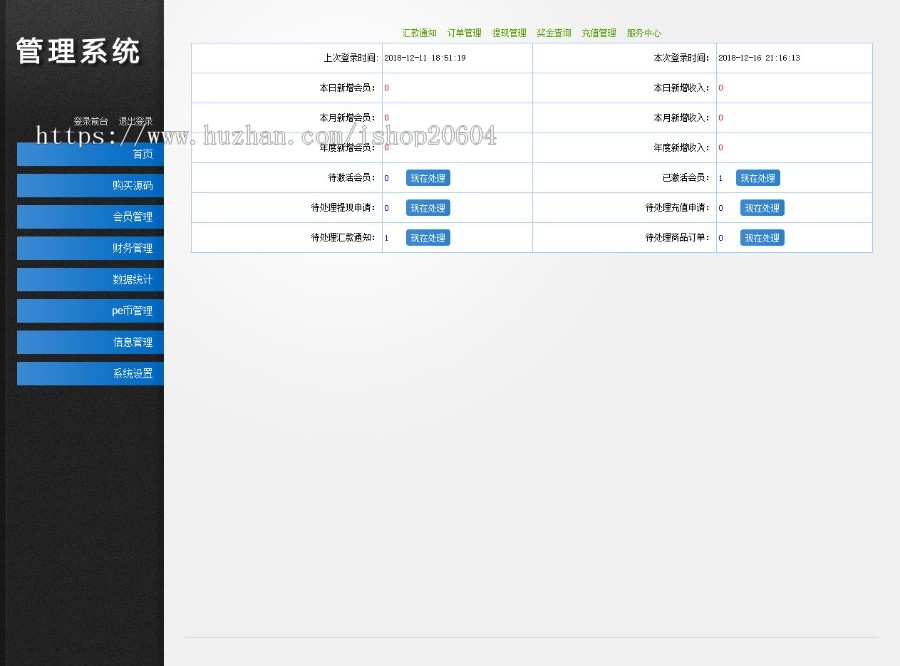
Task: Go to 首页 in the sidebar menu
Action: (x=91, y=154)
